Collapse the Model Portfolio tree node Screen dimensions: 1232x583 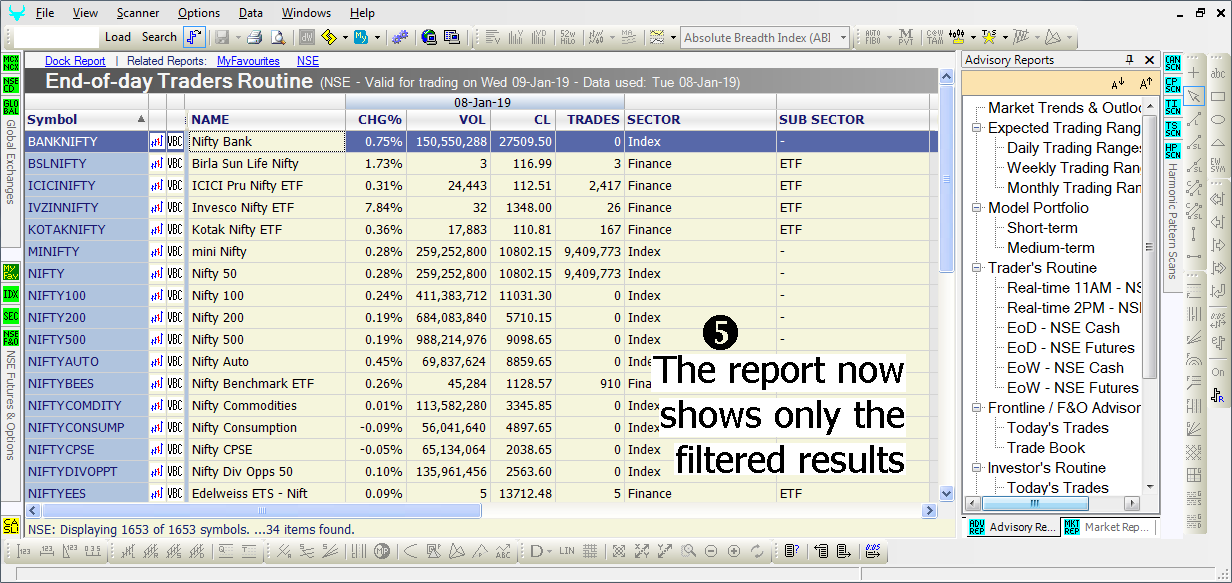pyautogui.click(x=977, y=208)
